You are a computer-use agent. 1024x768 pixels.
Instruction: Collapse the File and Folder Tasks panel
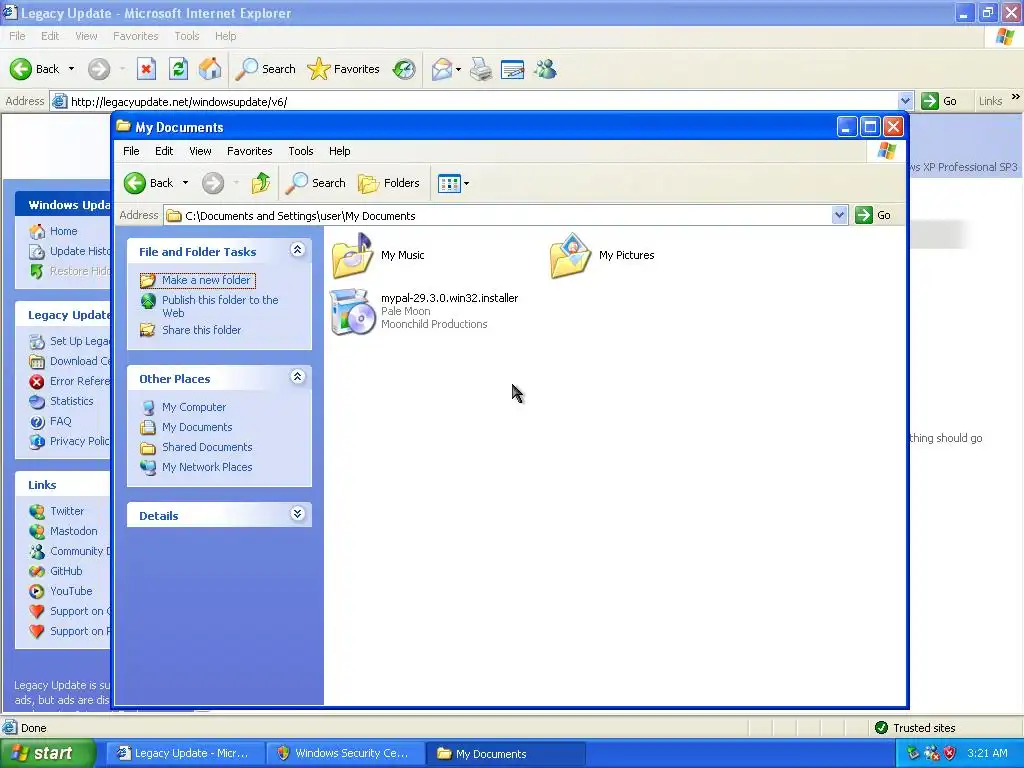[297, 250]
